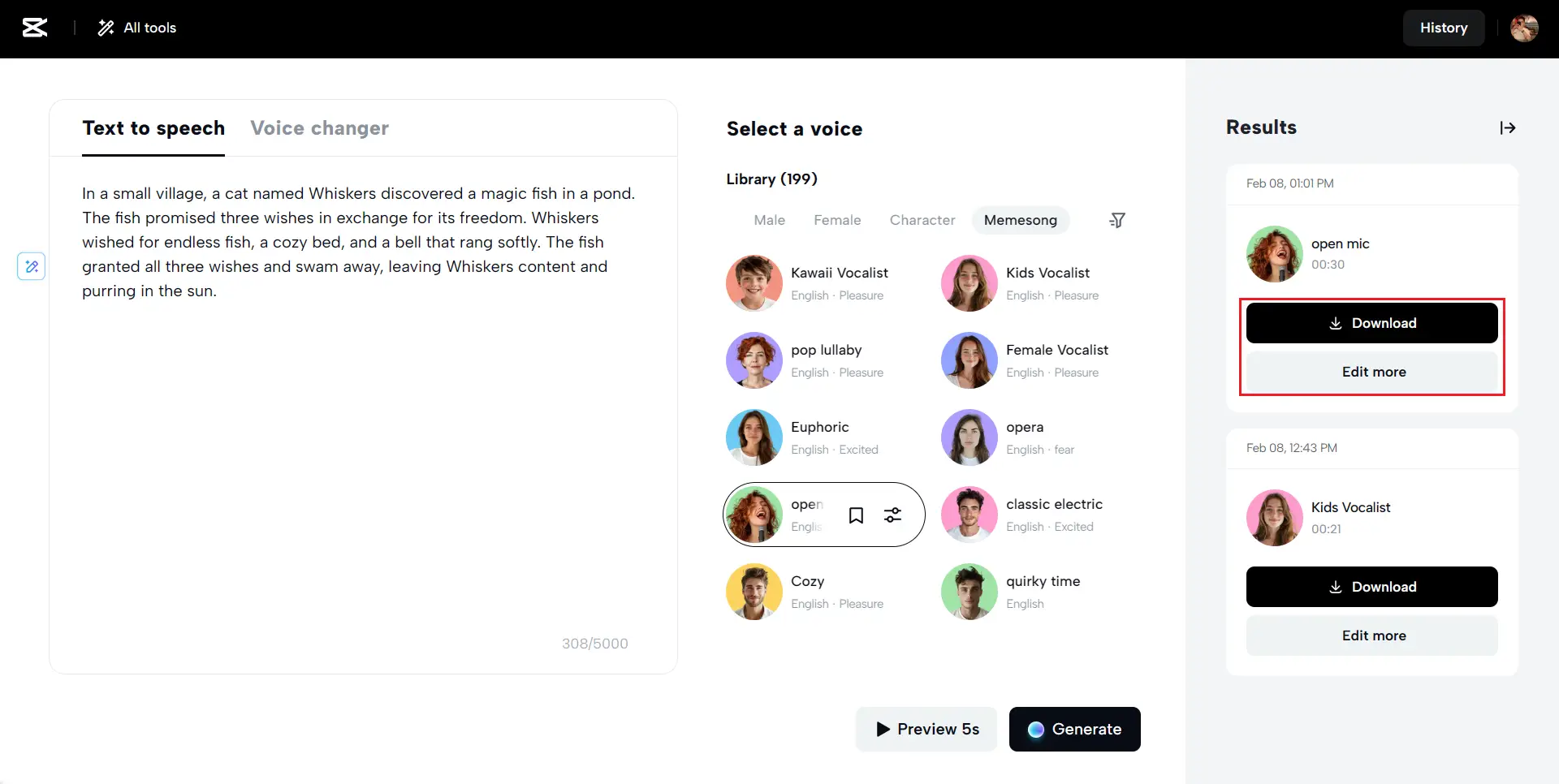Collapse the Results panel arrow
1559x784 pixels.
(x=1508, y=127)
